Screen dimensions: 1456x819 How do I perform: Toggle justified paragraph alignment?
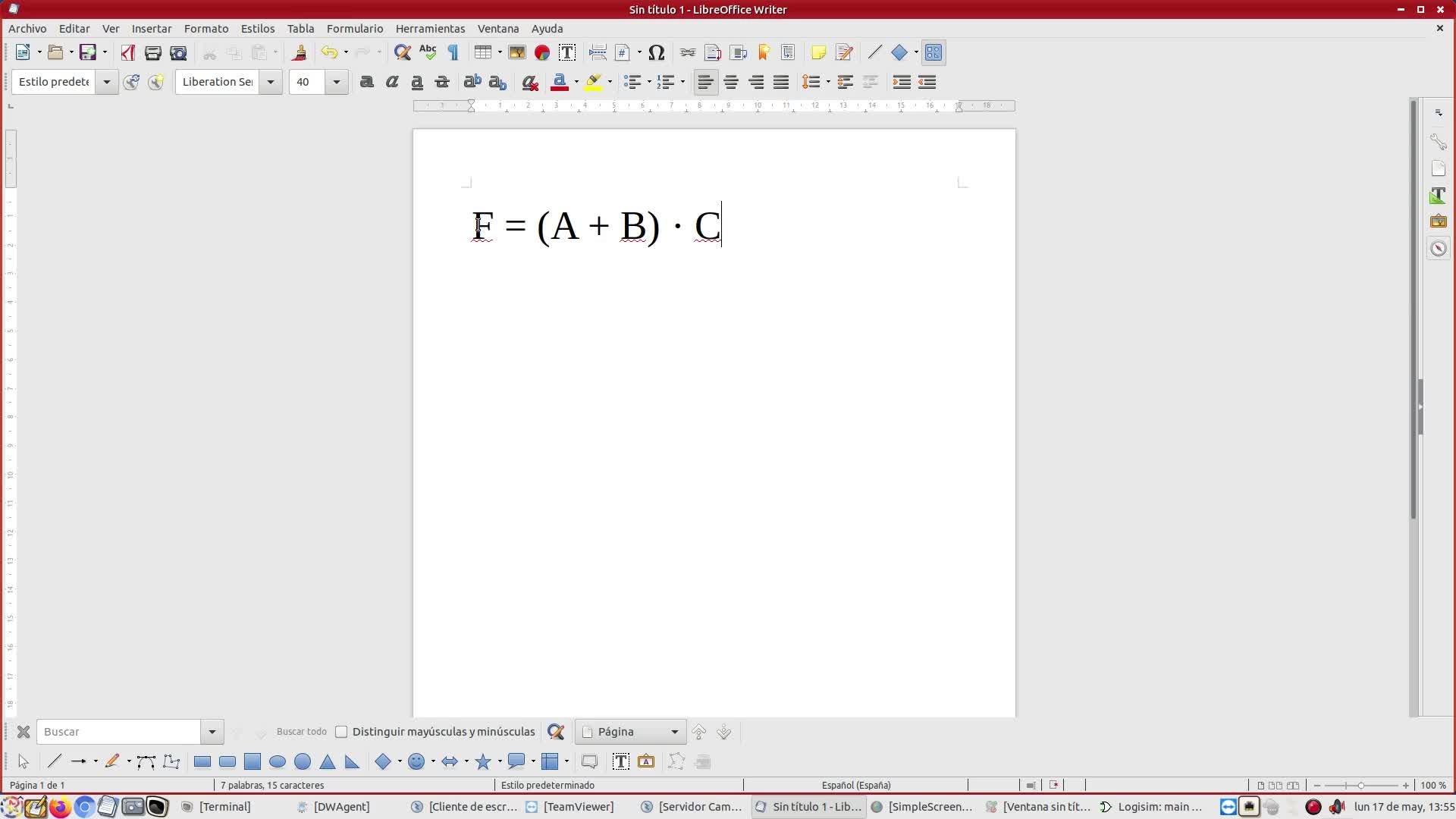(781, 82)
